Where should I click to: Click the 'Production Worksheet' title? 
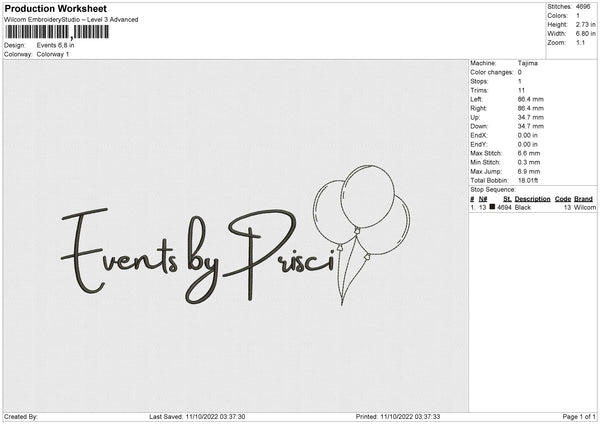(55, 8)
